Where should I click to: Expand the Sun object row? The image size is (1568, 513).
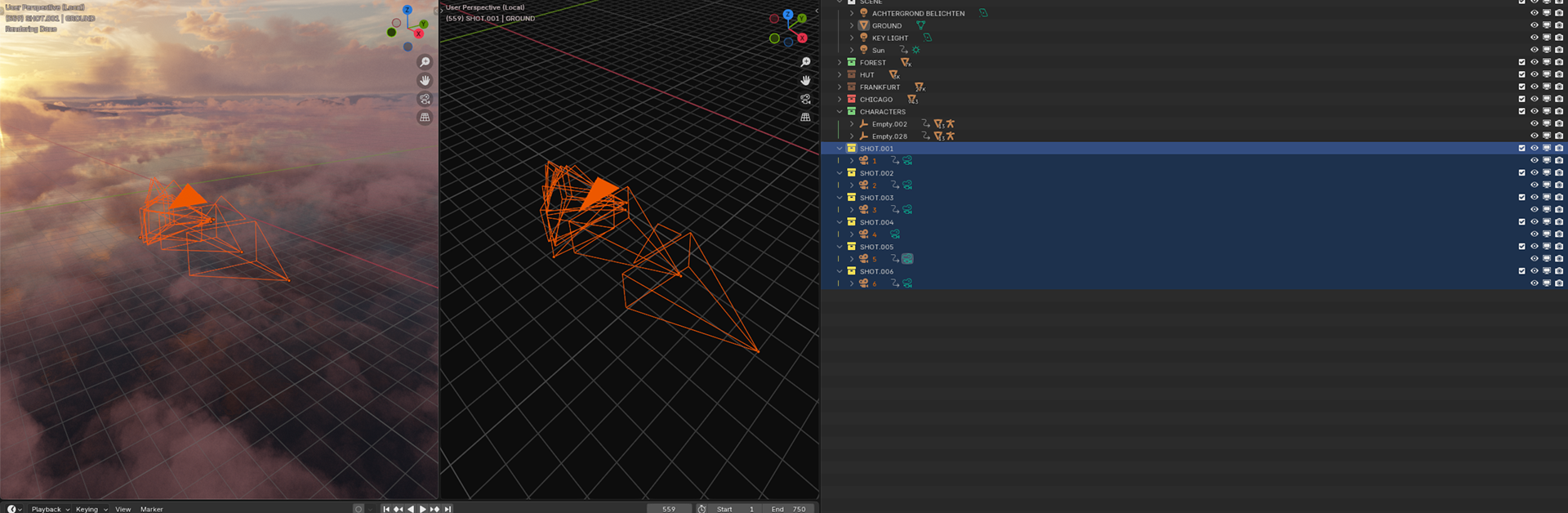(852, 50)
